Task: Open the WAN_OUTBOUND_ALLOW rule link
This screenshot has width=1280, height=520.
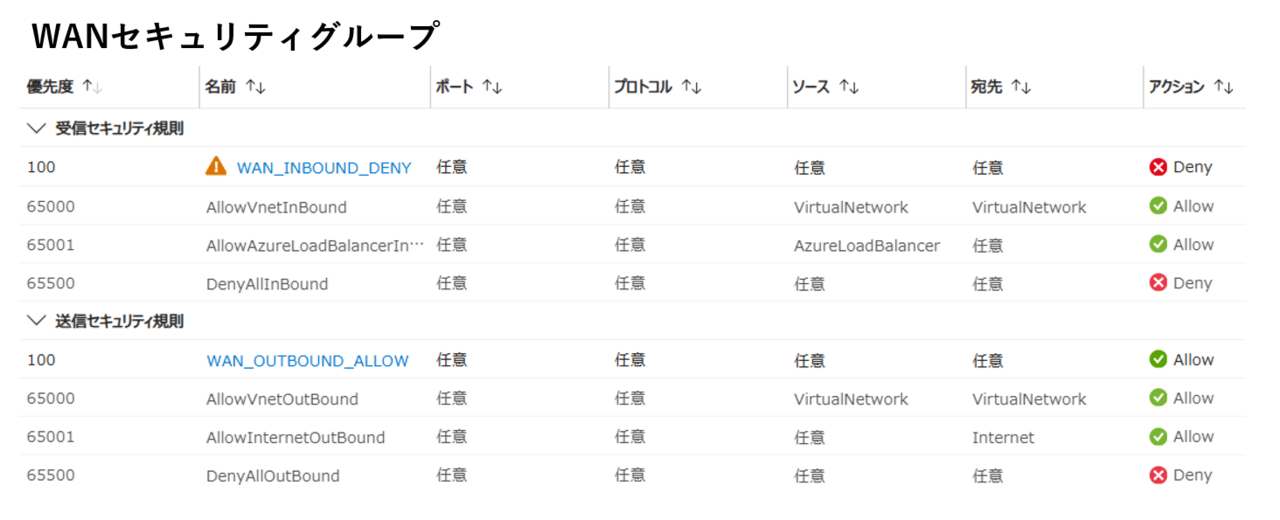Action: [x=308, y=360]
